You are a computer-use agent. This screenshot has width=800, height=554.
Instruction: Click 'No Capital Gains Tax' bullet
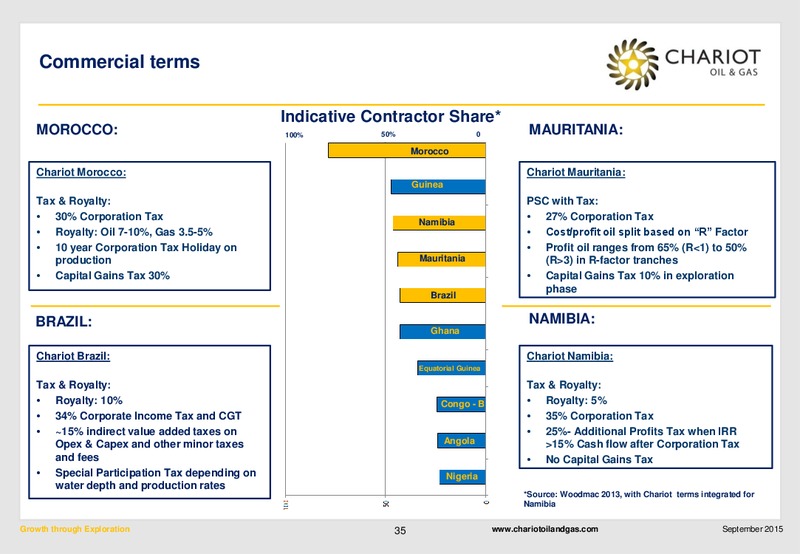tap(599, 459)
